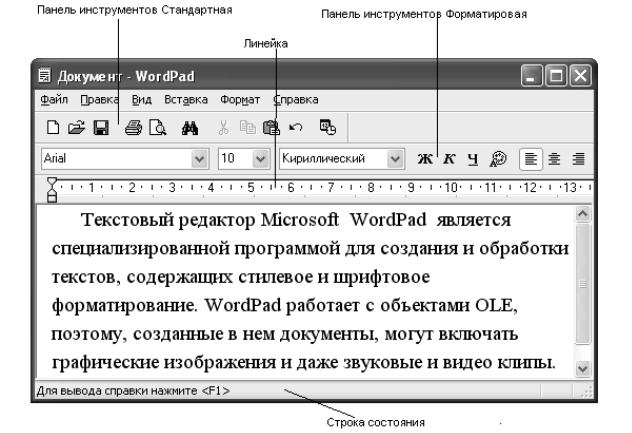
Task: Open the Файл menu
Action: click(x=54, y=100)
